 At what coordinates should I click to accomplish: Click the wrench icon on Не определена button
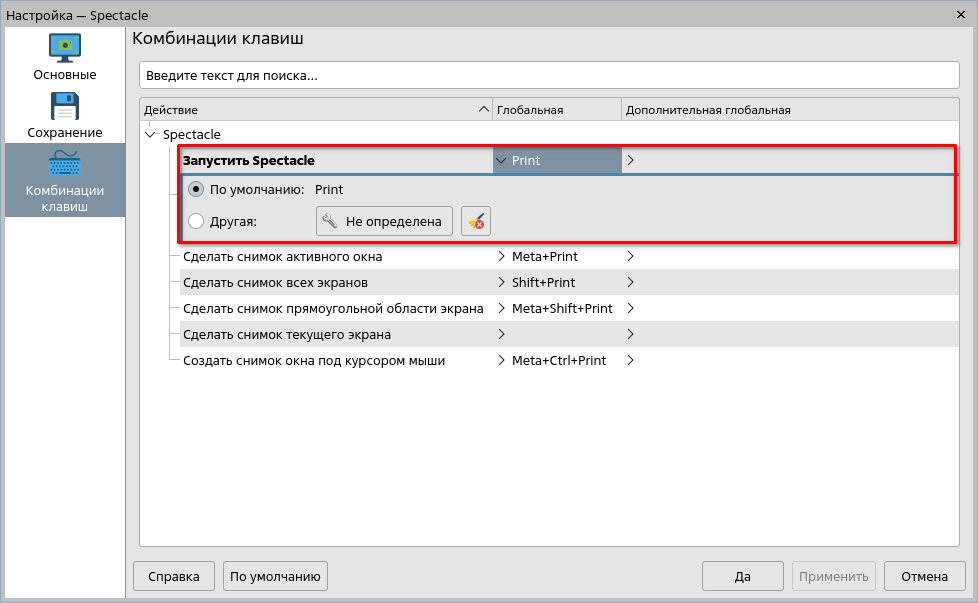(x=331, y=222)
